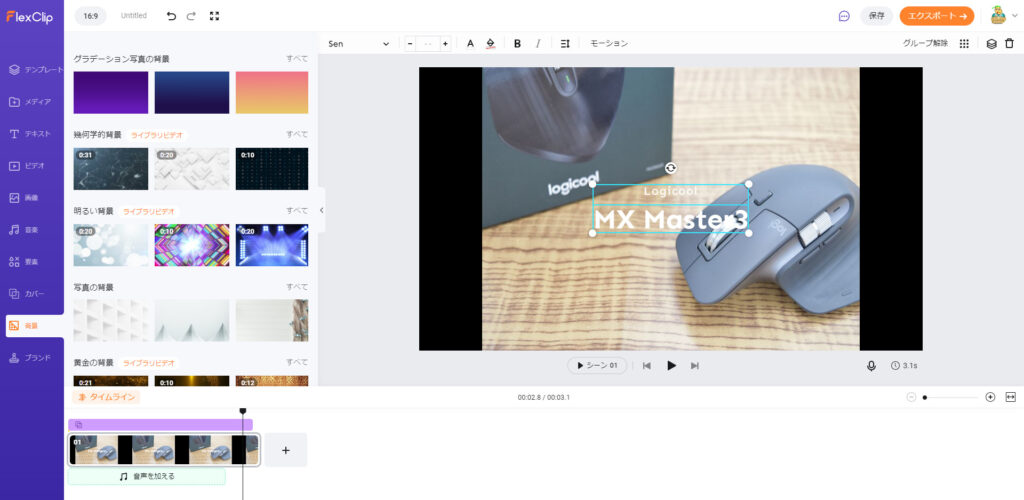Click the 保存 save button
1024x500 pixels.
click(x=876, y=16)
